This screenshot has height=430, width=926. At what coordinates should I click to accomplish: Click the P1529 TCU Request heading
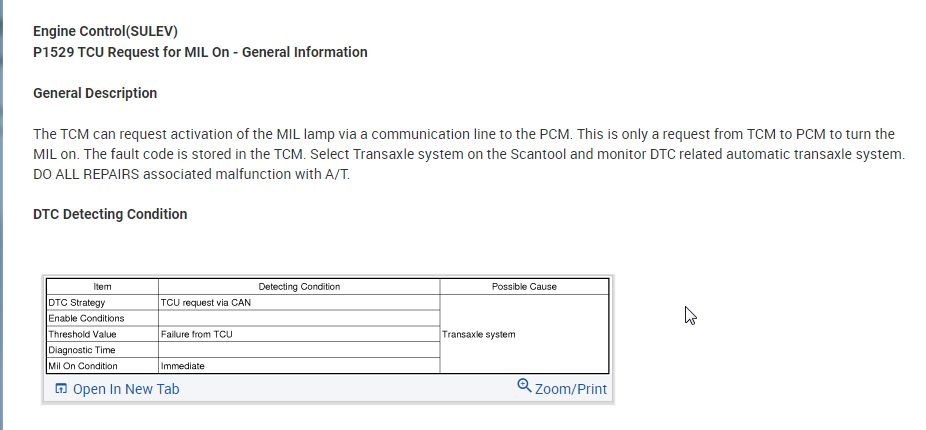[200, 52]
